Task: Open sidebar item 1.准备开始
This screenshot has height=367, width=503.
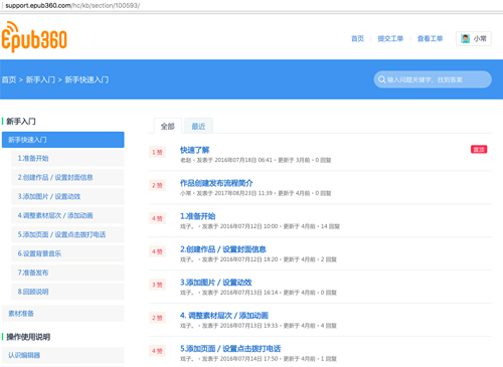Action: click(x=68, y=158)
